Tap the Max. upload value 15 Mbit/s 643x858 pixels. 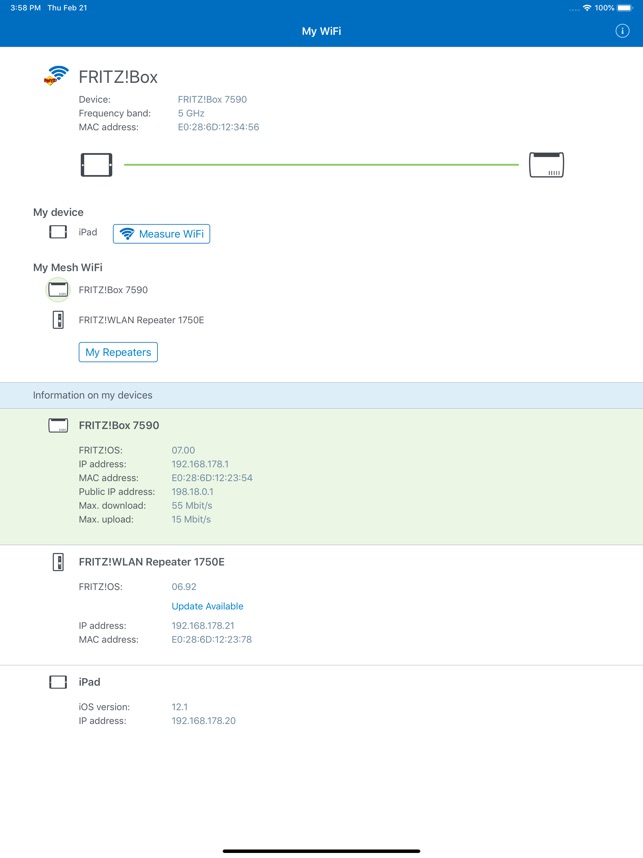[x=191, y=519]
